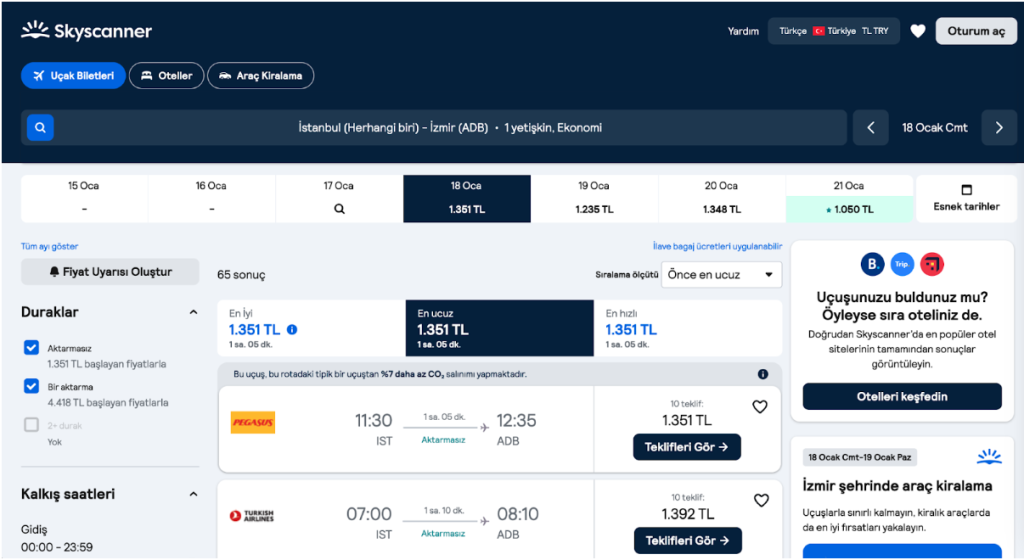Click Teklifleri Gör for Turkish Airlines flight
The width and height of the screenshot is (1024, 560).
(688, 540)
